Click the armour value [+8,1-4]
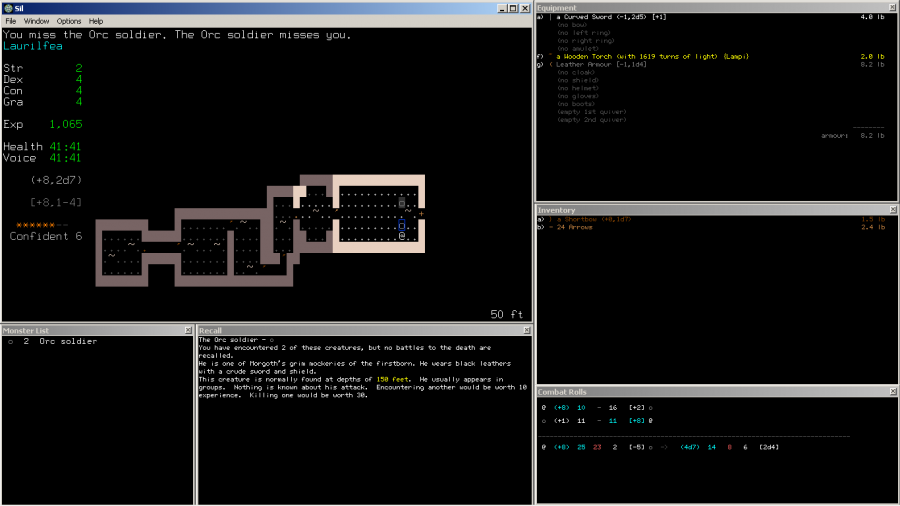The height and width of the screenshot is (506, 900). click(x=56, y=203)
